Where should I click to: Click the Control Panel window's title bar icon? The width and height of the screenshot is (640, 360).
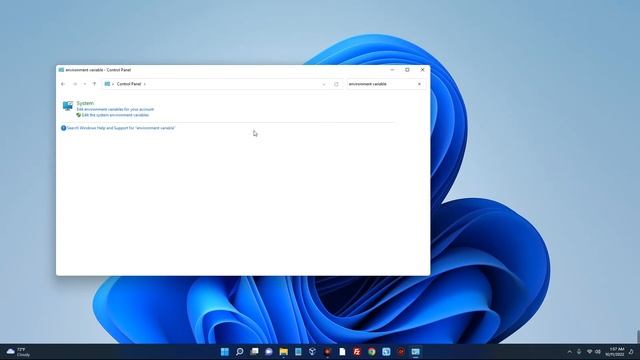tap(61, 70)
